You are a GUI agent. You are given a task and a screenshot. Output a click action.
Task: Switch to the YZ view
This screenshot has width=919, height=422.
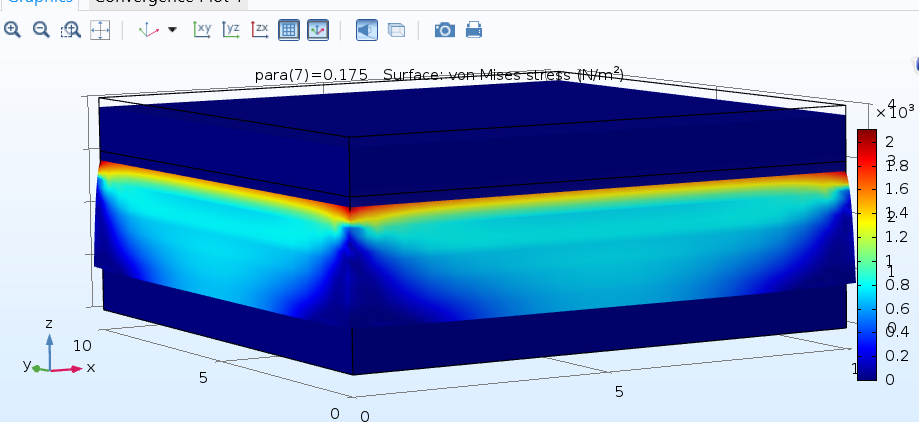point(230,30)
